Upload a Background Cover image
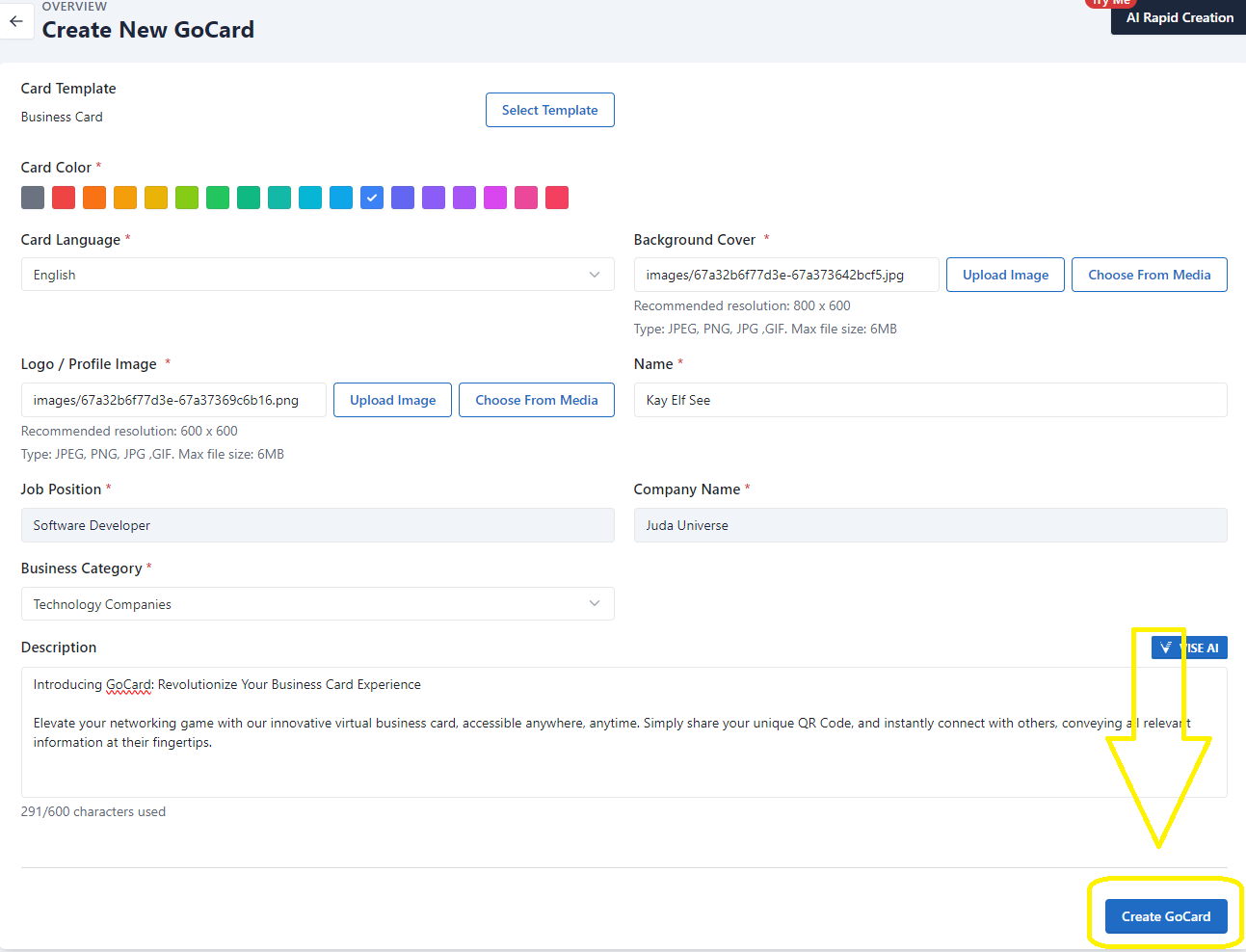Image resolution: width=1246 pixels, height=952 pixels. [1005, 275]
